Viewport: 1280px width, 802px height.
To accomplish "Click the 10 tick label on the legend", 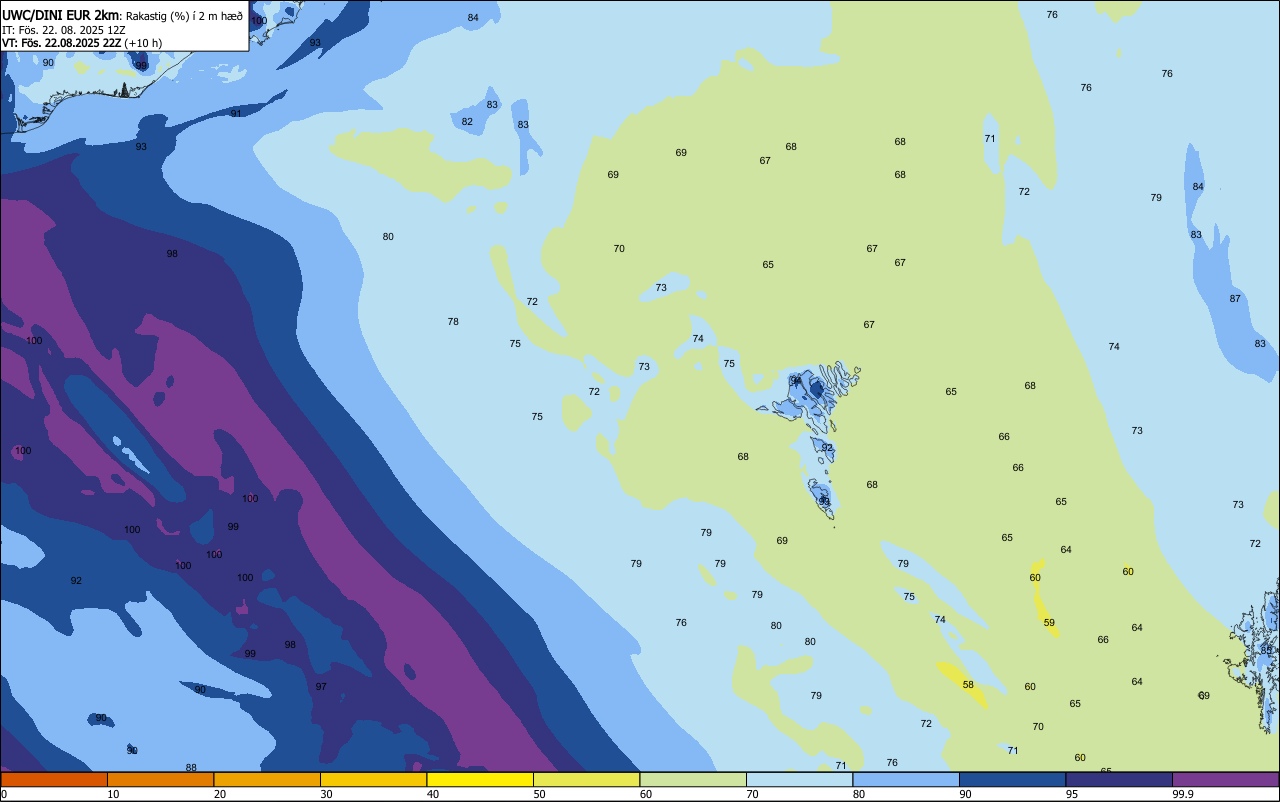I will [x=113, y=794].
